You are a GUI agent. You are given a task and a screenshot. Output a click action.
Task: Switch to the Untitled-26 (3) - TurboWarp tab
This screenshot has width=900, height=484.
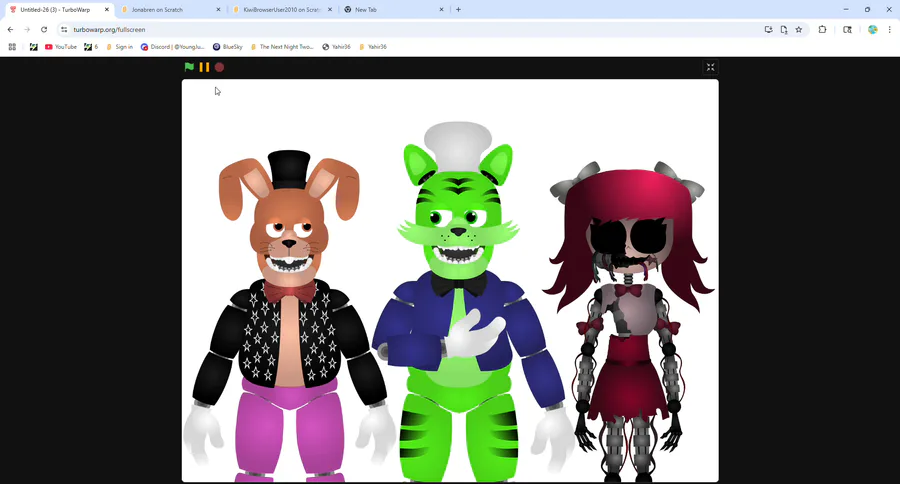pyautogui.click(x=55, y=10)
